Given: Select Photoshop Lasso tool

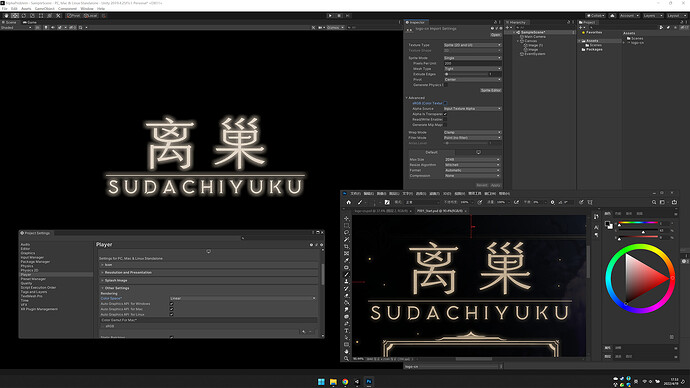Looking at the screenshot, I should coord(346,233).
